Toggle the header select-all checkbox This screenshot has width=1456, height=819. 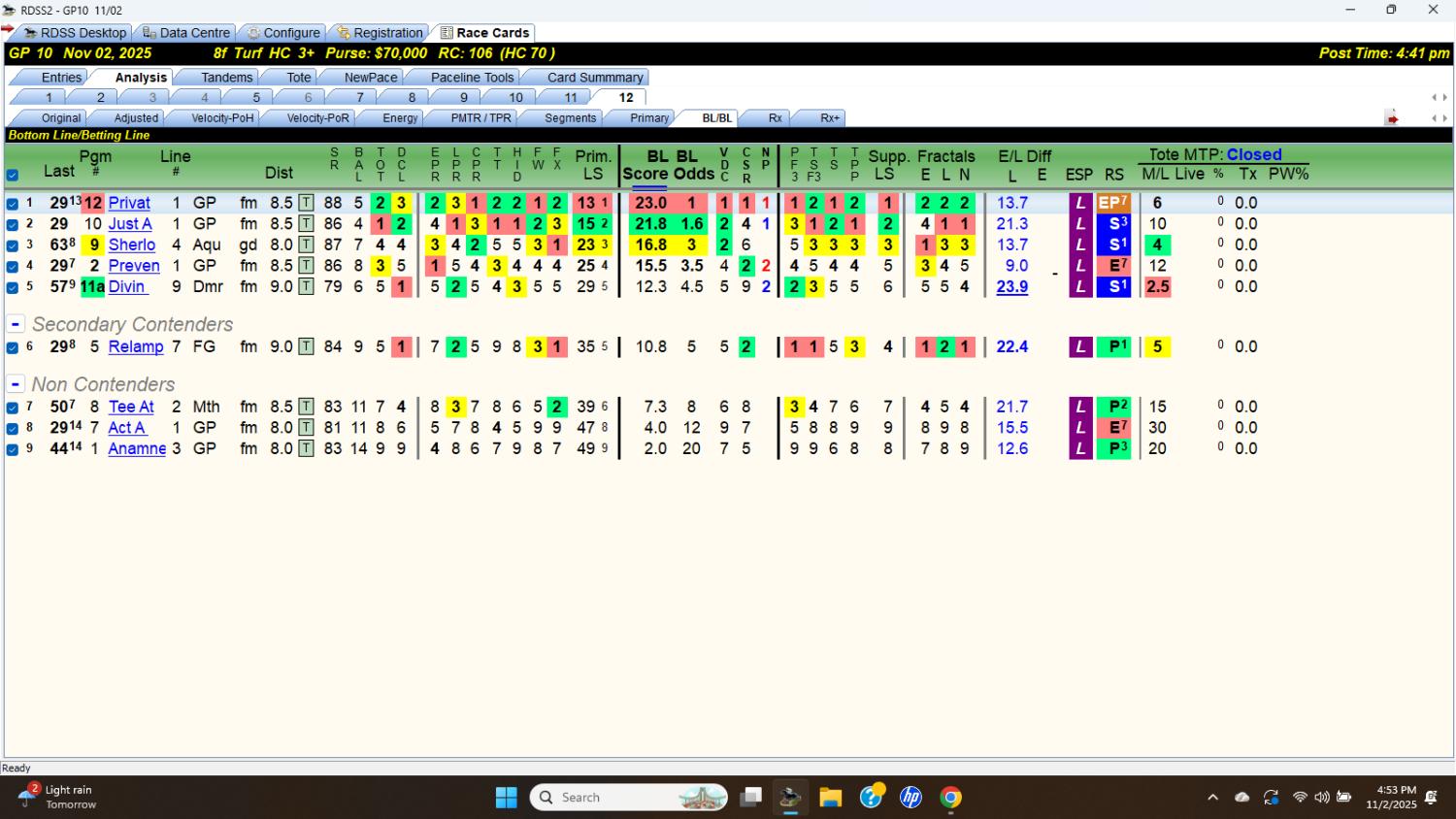13,176
